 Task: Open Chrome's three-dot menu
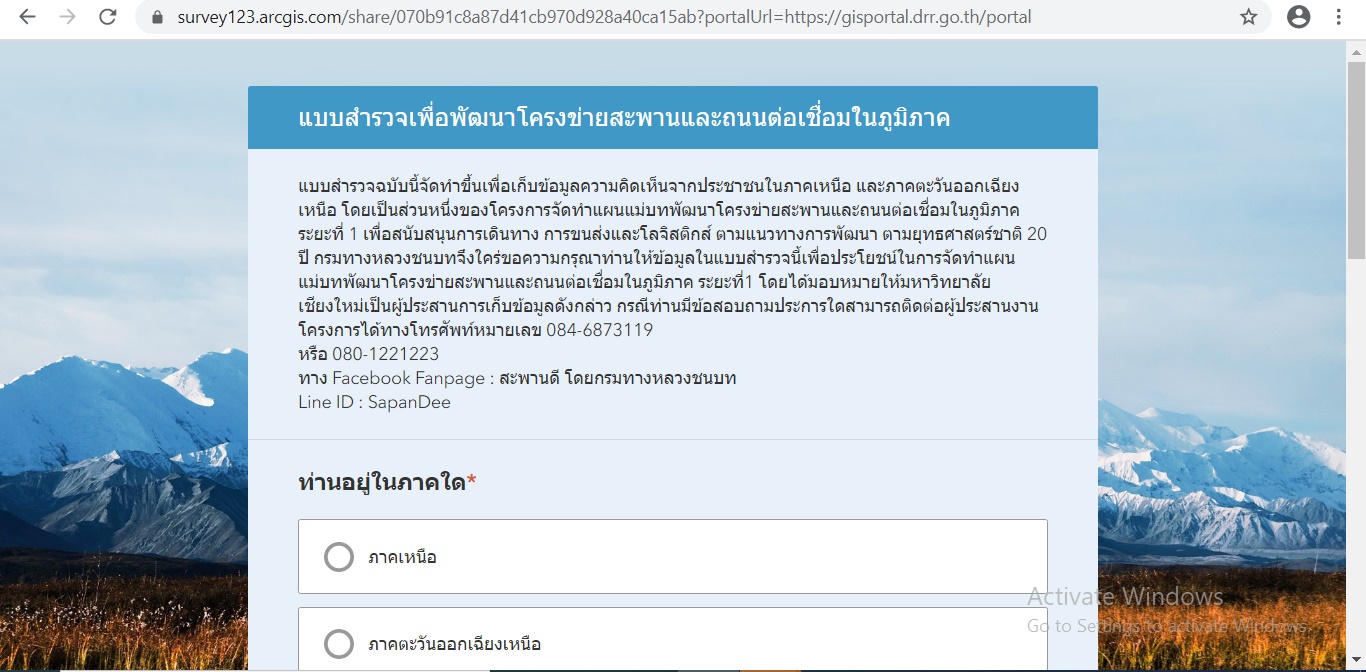coord(1339,17)
